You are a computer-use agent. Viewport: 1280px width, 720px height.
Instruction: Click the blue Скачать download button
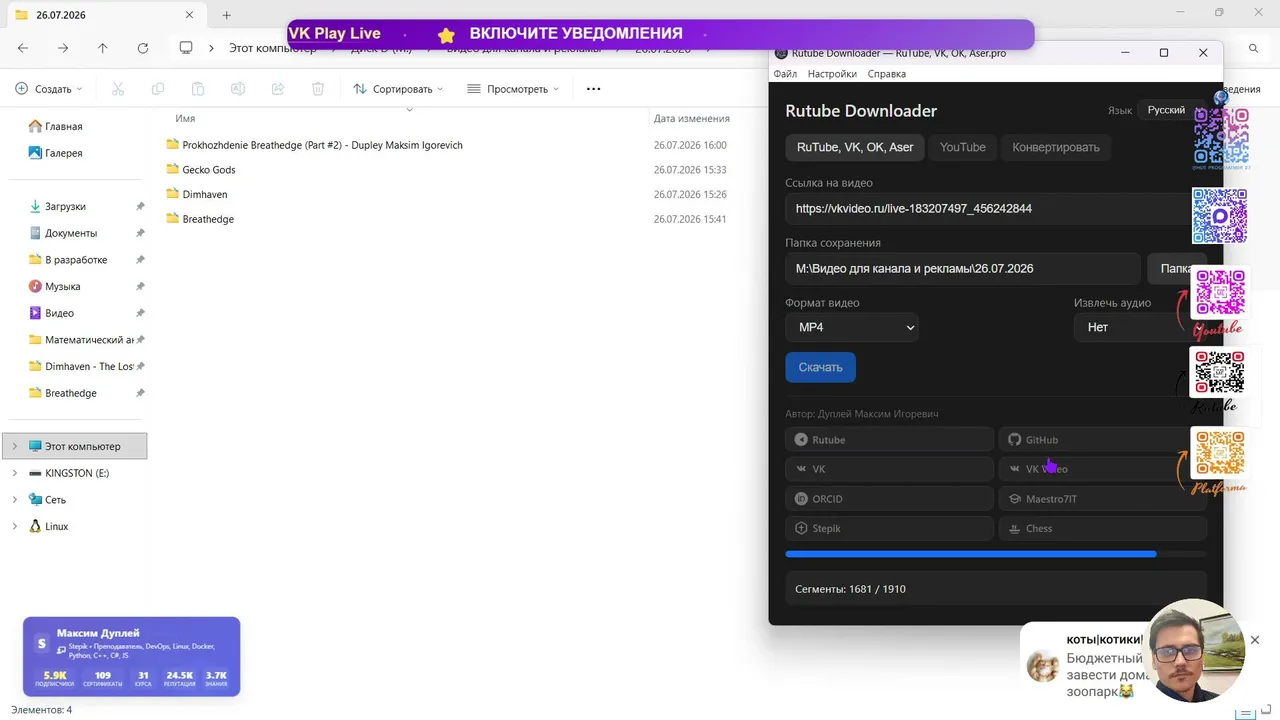tap(821, 367)
